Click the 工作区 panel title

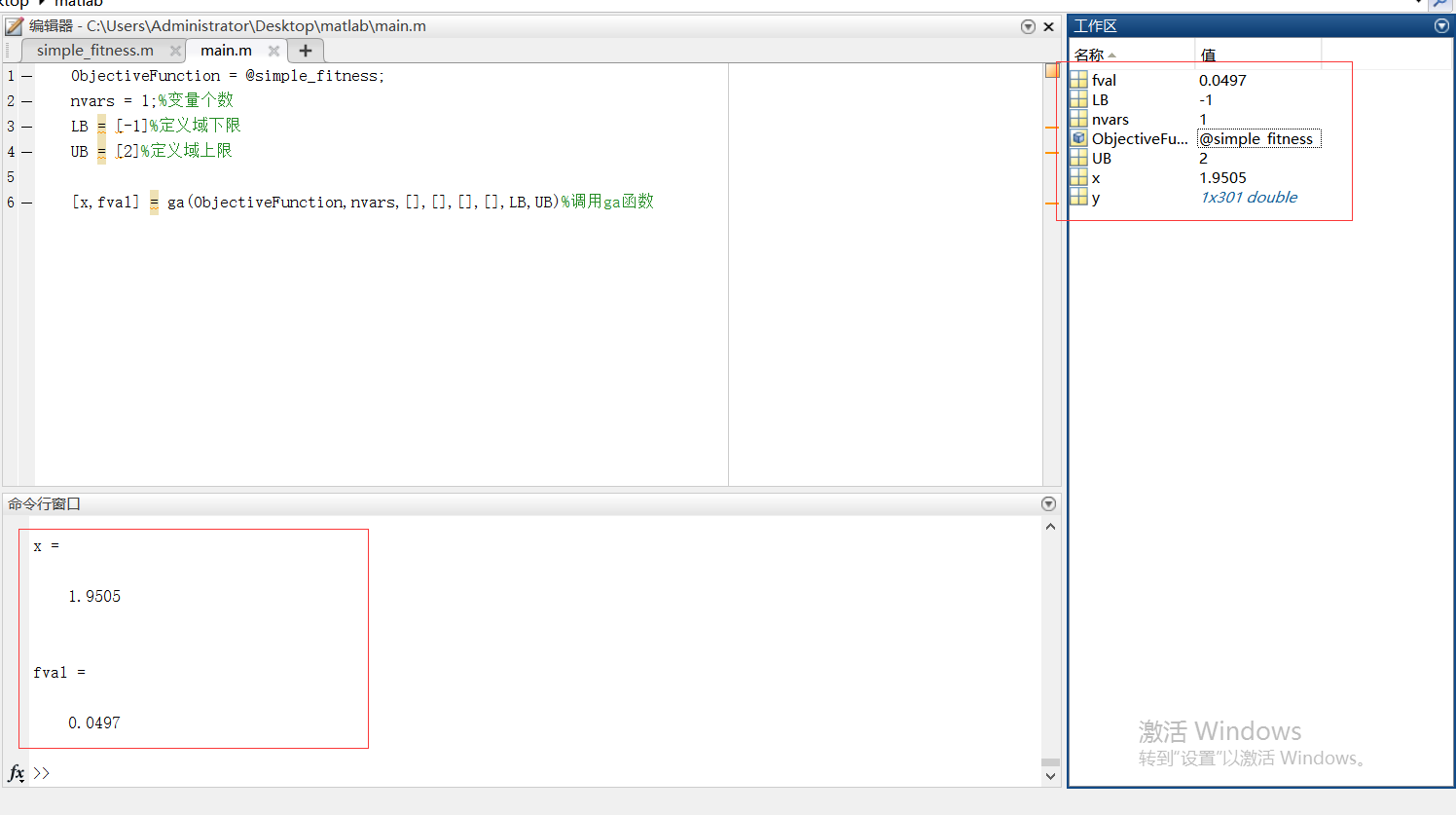1095,26
